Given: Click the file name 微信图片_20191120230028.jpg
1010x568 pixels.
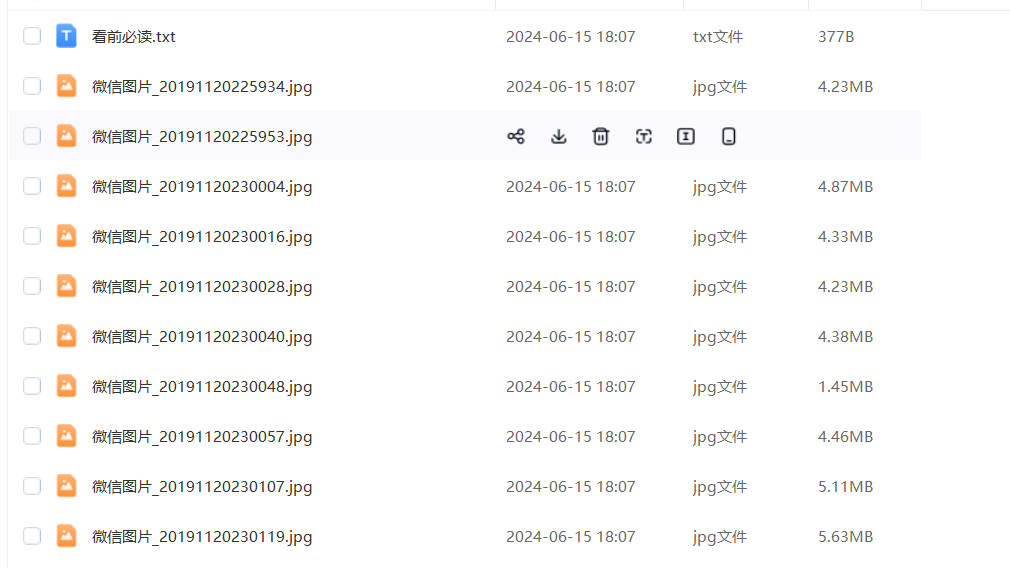Looking at the screenshot, I should click(202, 287).
